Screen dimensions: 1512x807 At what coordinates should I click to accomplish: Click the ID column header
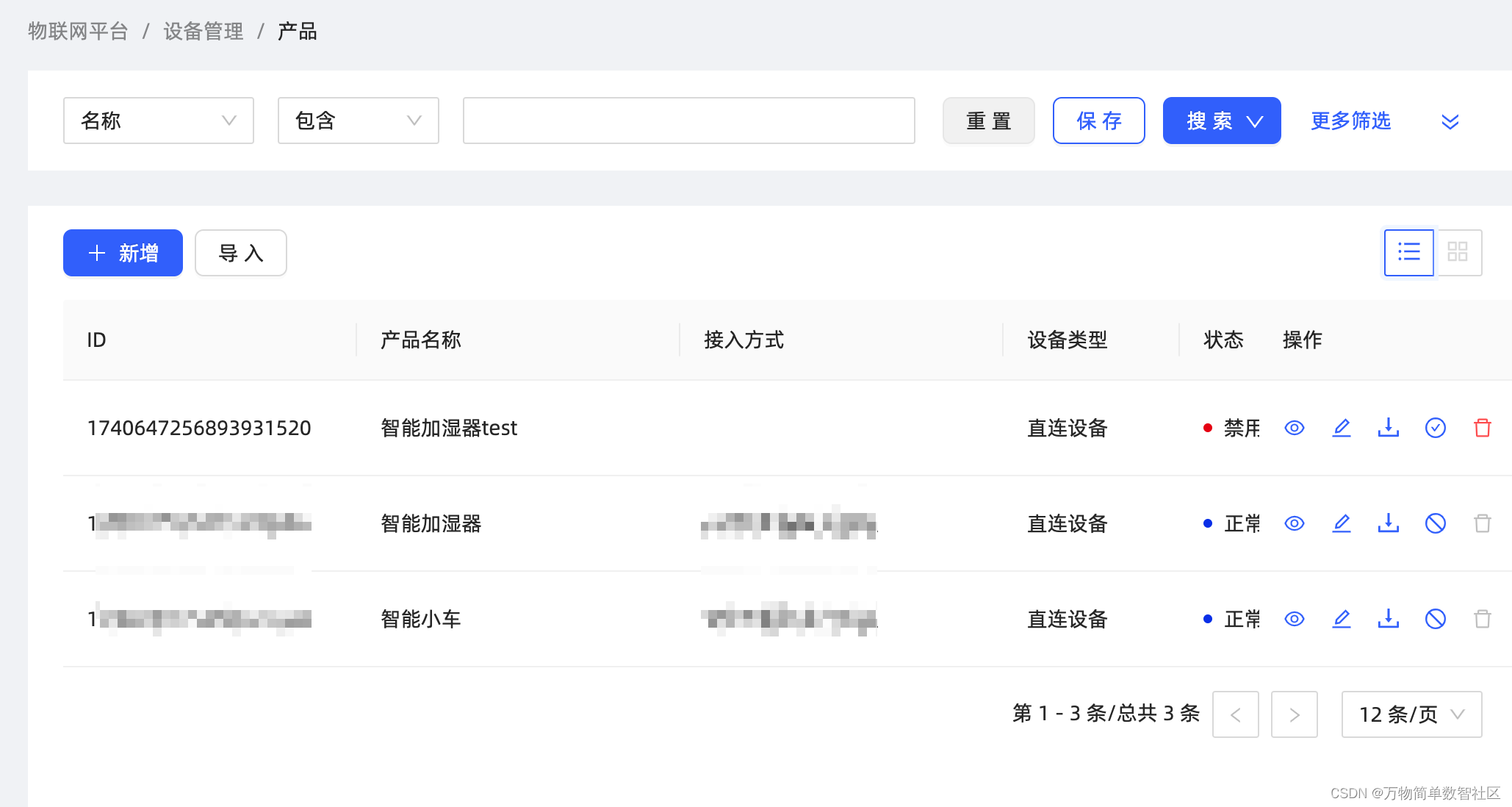(x=96, y=340)
